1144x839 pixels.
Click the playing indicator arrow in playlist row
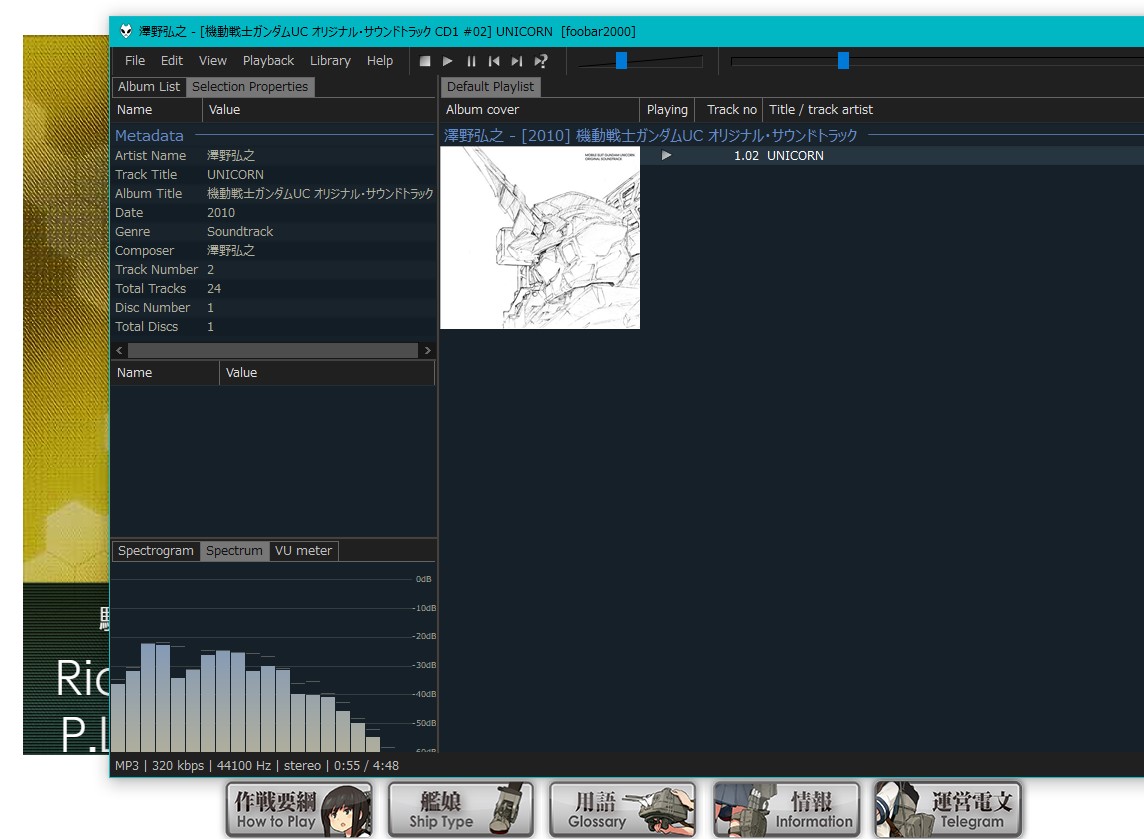pyautogui.click(x=666, y=155)
